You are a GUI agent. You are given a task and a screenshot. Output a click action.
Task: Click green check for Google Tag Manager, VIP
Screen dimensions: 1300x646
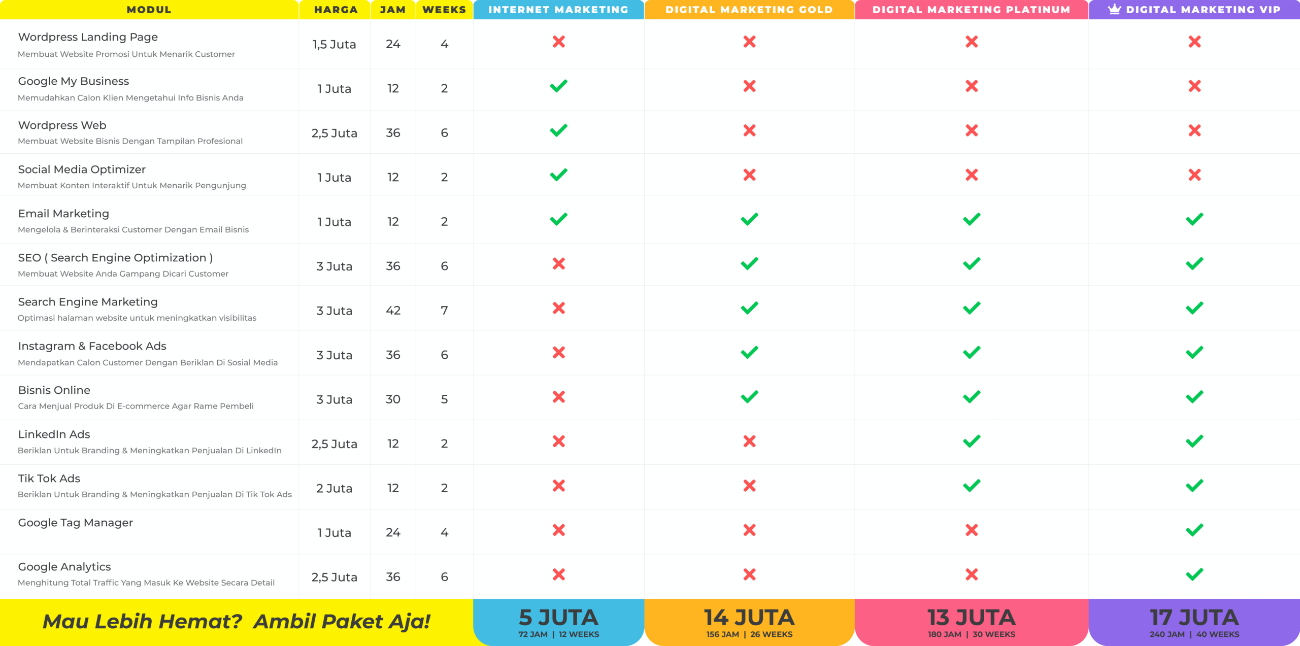pyautogui.click(x=1194, y=530)
